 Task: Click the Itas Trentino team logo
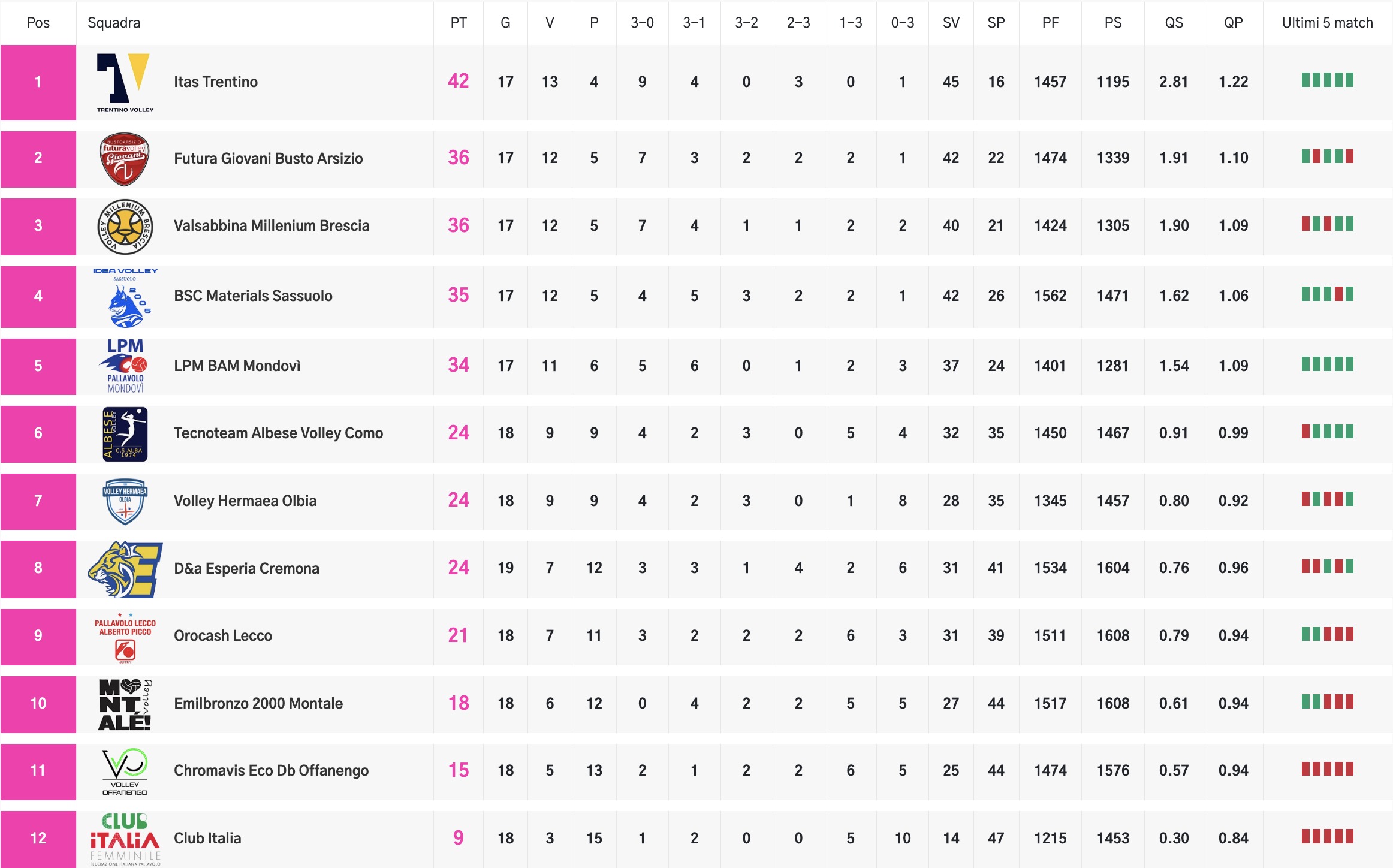(x=125, y=82)
